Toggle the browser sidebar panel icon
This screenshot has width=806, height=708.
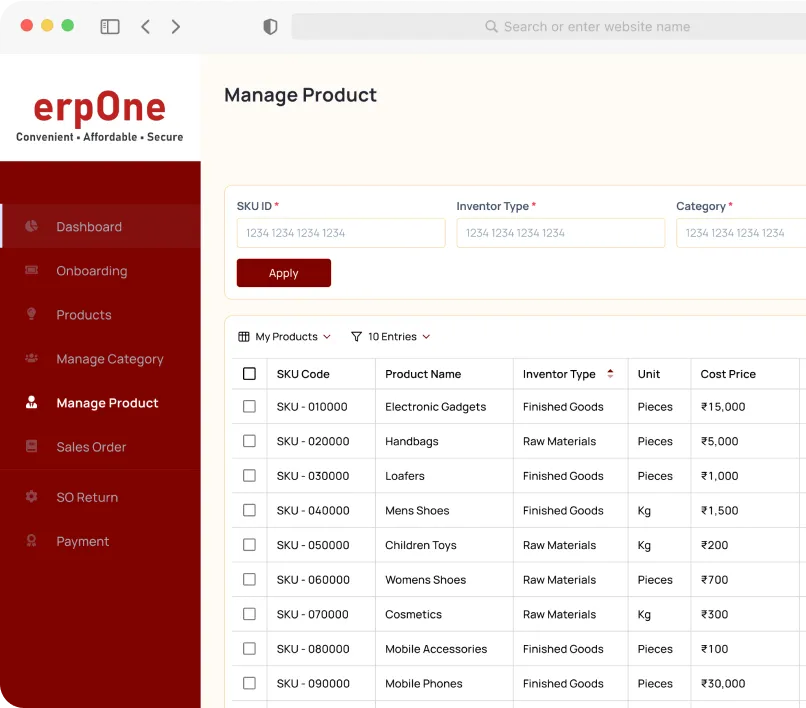(109, 27)
